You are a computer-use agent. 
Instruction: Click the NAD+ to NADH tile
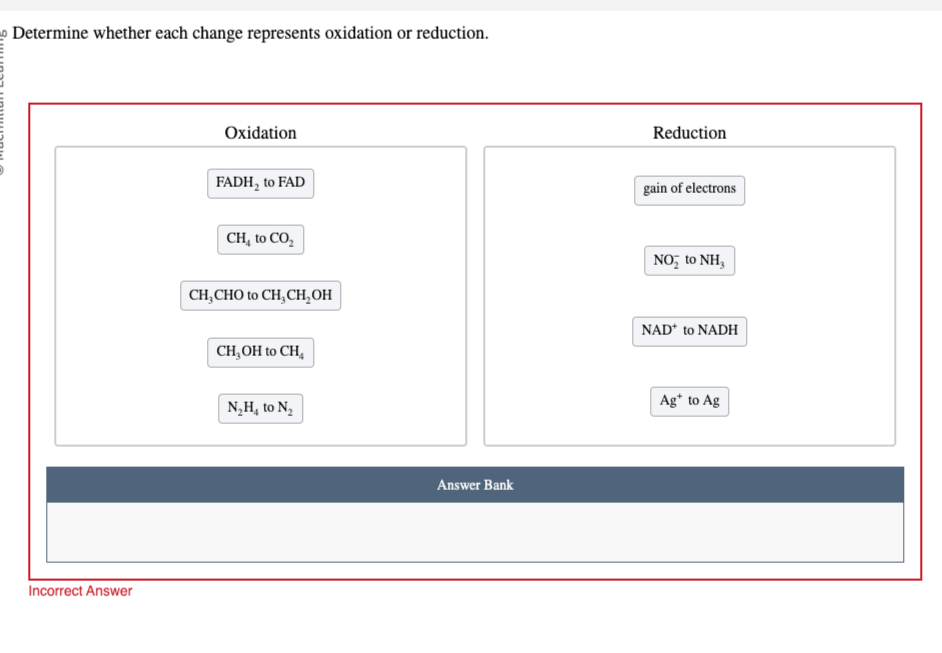point(689,331)
